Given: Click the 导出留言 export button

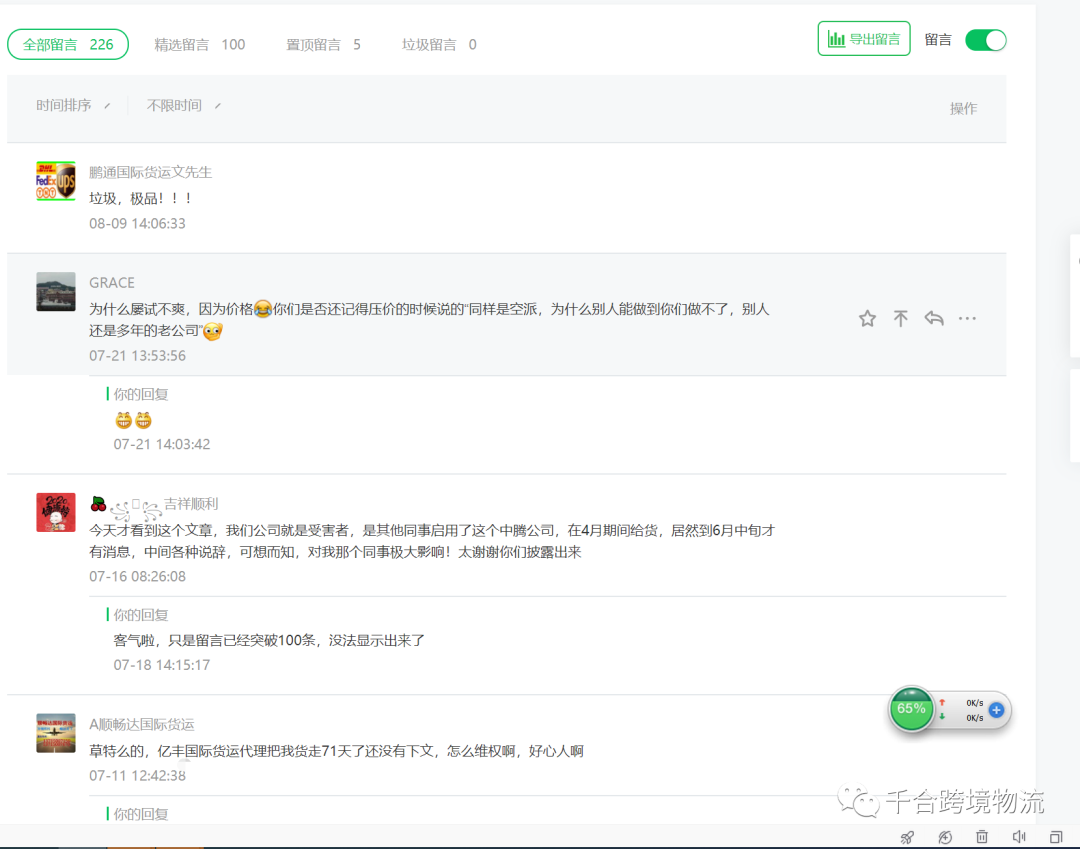Looking at the screenshot, I should (864, 38).
